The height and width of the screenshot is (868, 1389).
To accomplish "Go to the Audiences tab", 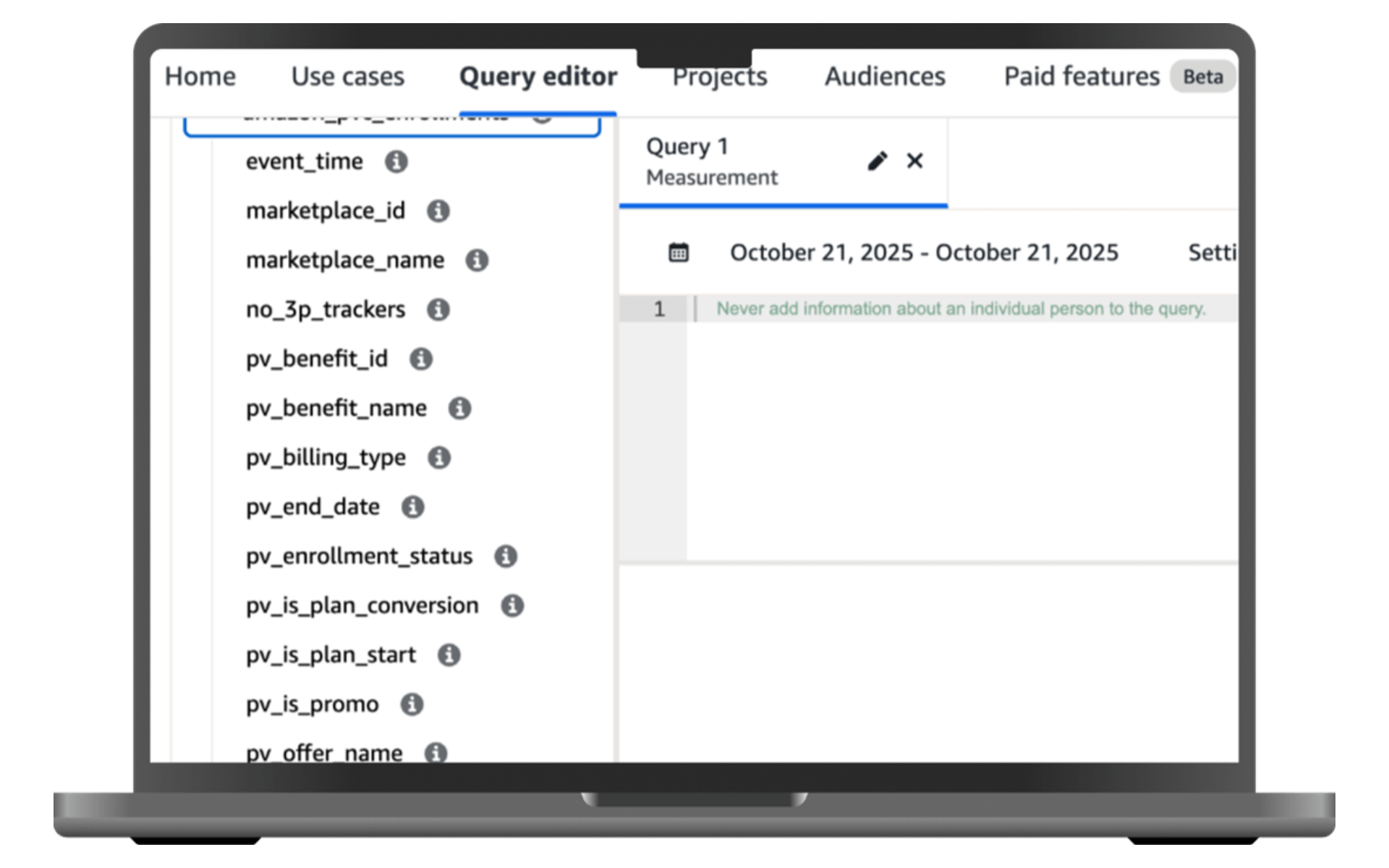I will tap(884, 77).
